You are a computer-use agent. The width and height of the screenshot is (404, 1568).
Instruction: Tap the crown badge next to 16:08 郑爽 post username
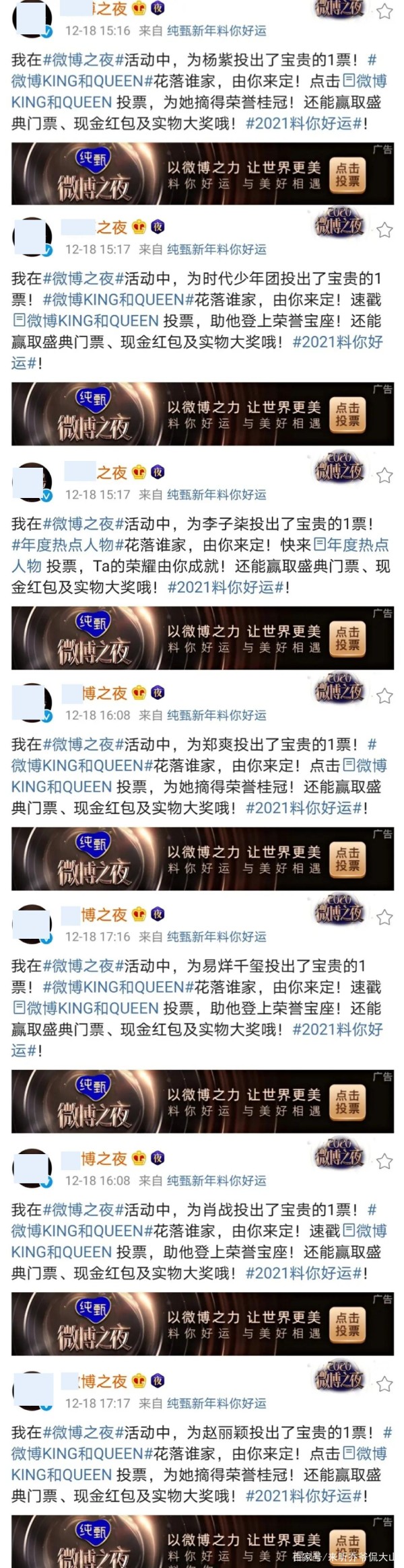point(139,692)
